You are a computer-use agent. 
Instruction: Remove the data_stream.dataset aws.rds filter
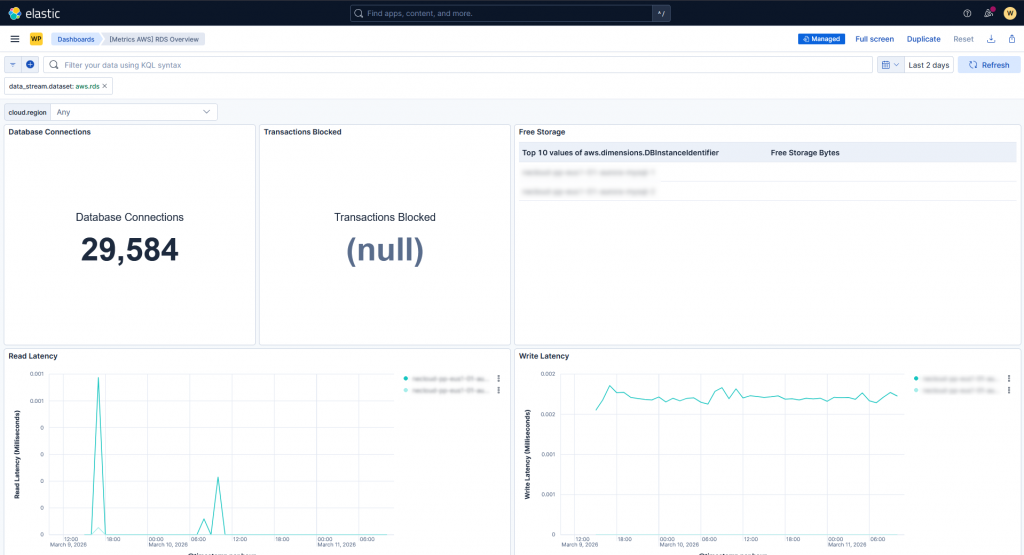tap(105, 87)
